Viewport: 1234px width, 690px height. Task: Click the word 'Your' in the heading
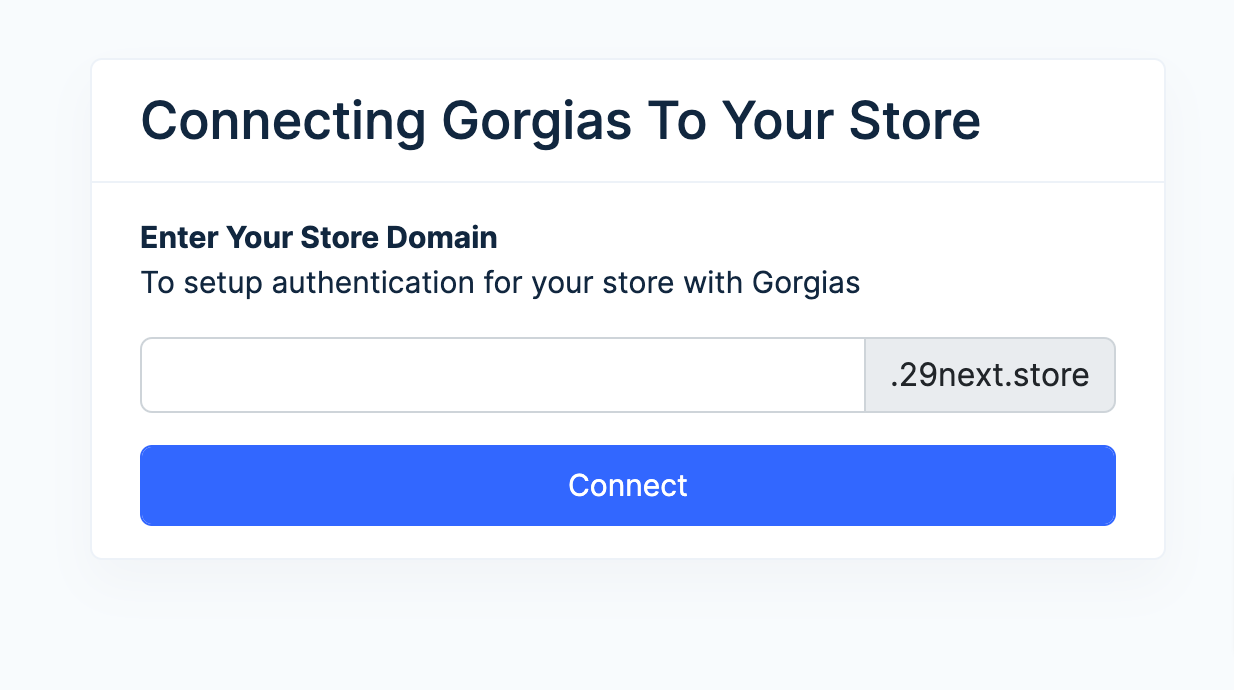coord(778,121)
